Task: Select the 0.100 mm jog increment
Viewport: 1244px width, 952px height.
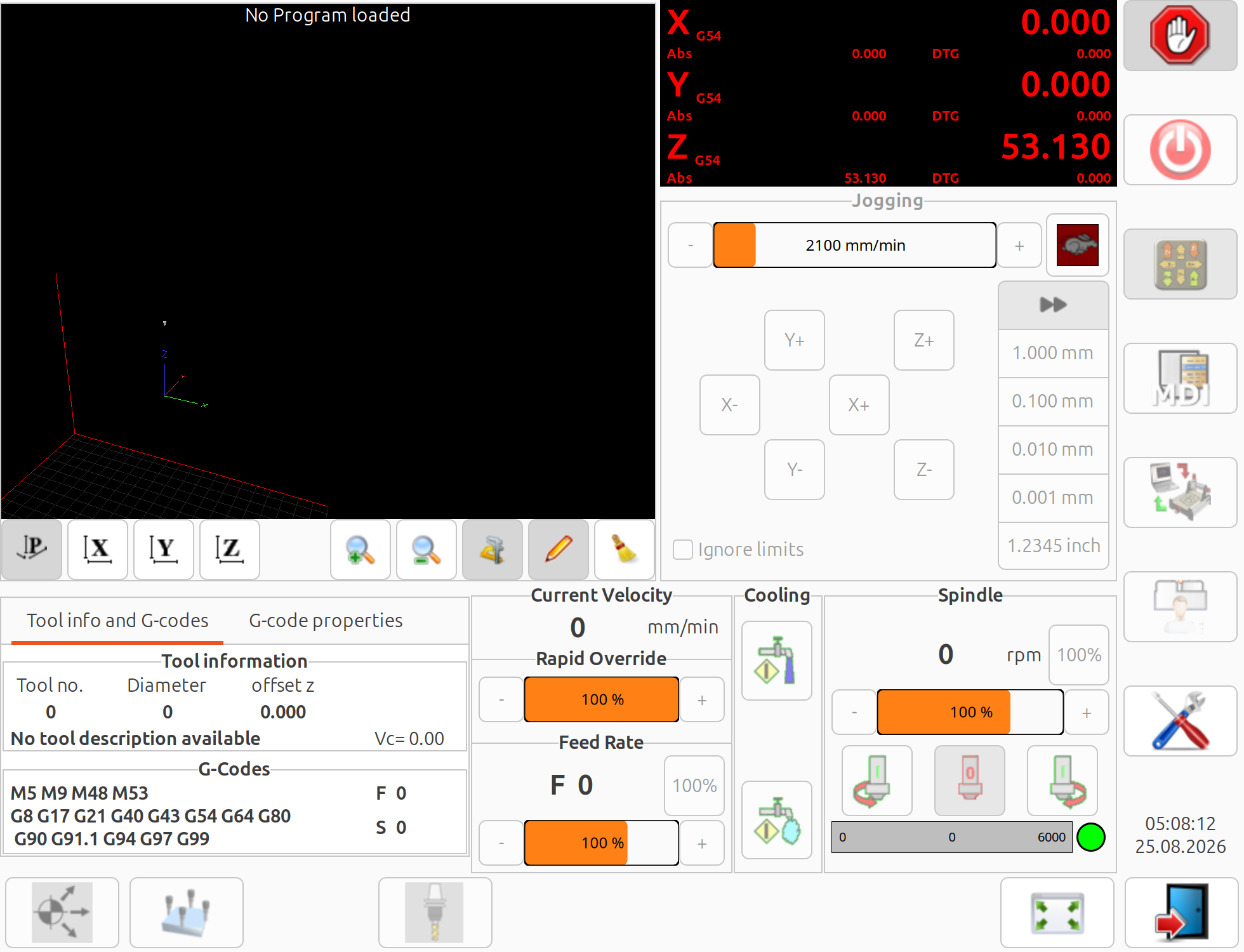Action: tap(1053, 401)
